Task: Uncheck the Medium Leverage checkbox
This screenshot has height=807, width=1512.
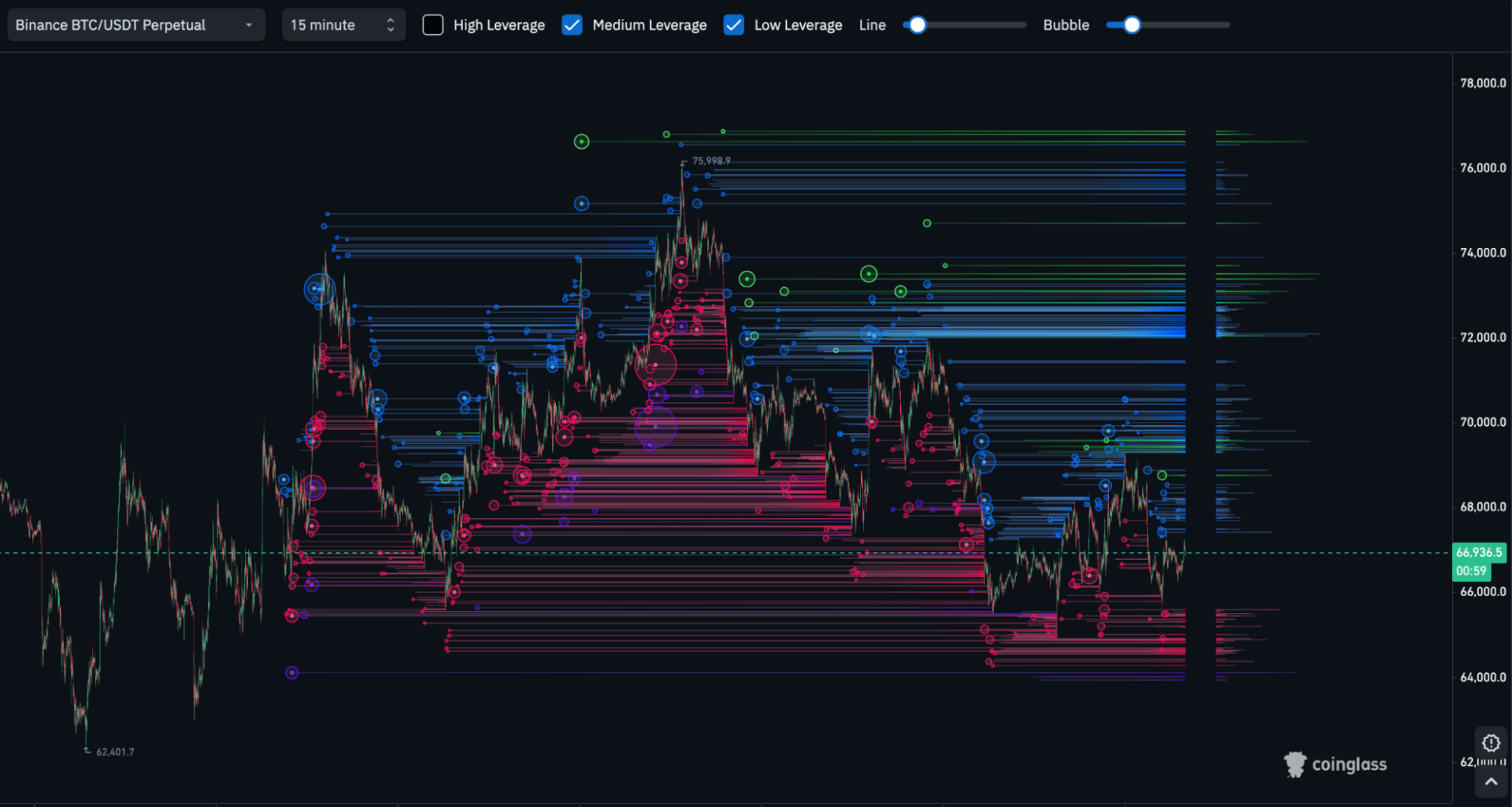Action: 572,25
